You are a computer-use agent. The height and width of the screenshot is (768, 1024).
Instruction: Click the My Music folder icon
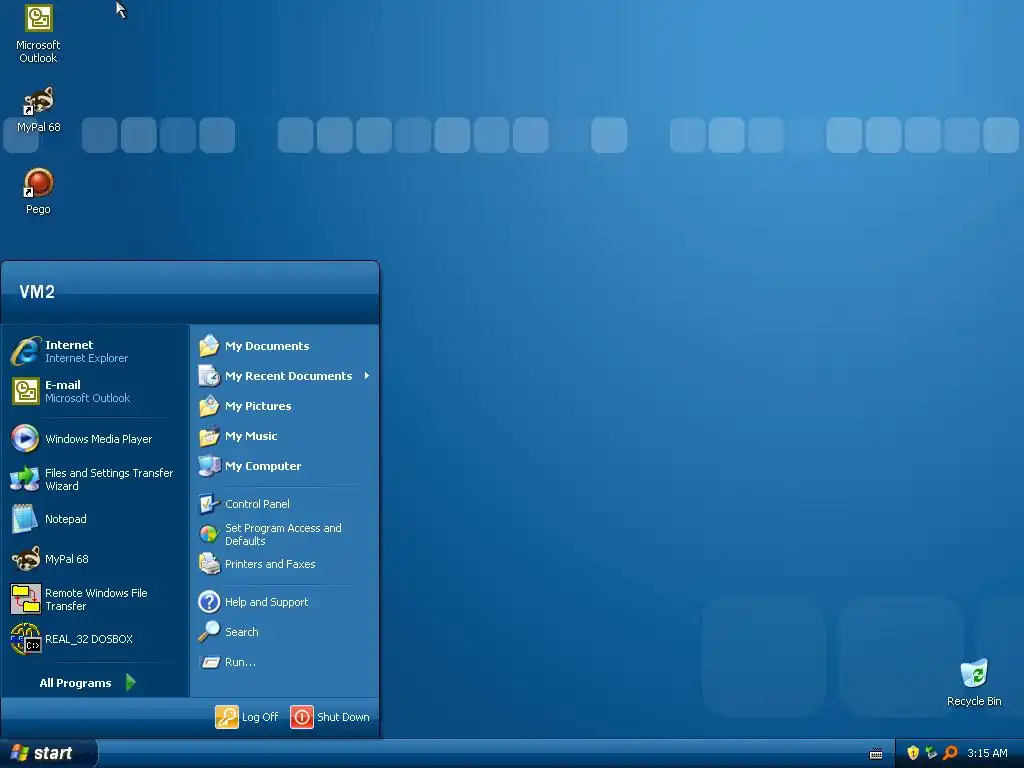[209, 436]
